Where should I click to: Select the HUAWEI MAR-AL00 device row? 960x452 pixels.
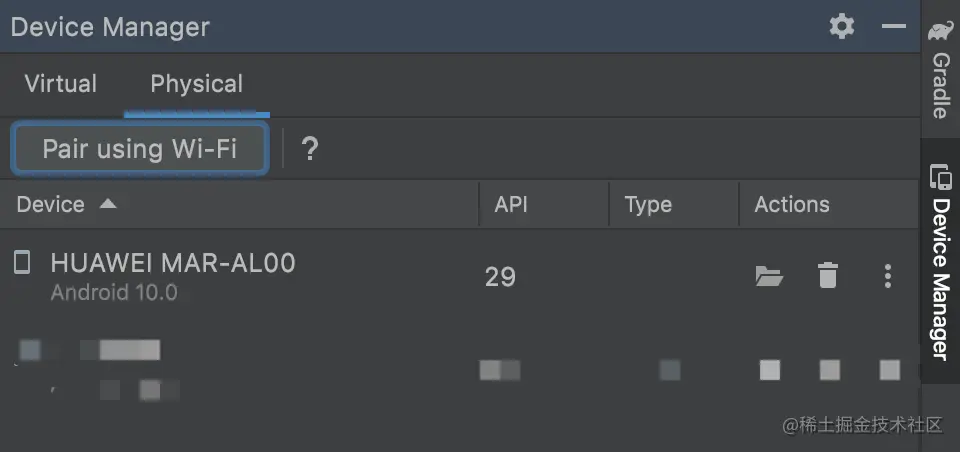pyautogui.click(x=459, y=277)
